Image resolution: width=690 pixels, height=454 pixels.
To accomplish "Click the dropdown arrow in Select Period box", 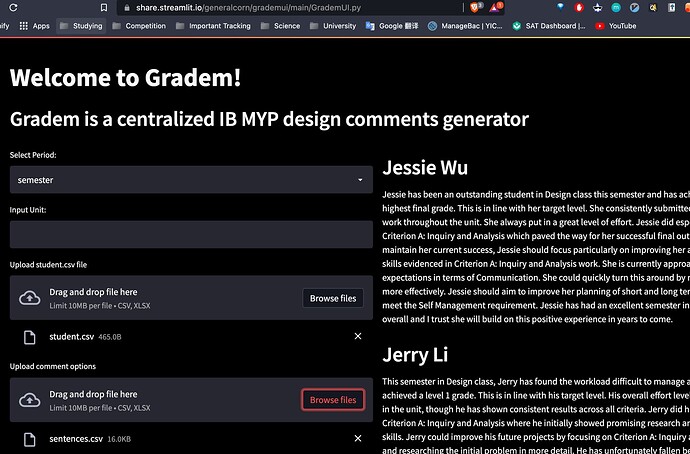I will tap(360, 180).
